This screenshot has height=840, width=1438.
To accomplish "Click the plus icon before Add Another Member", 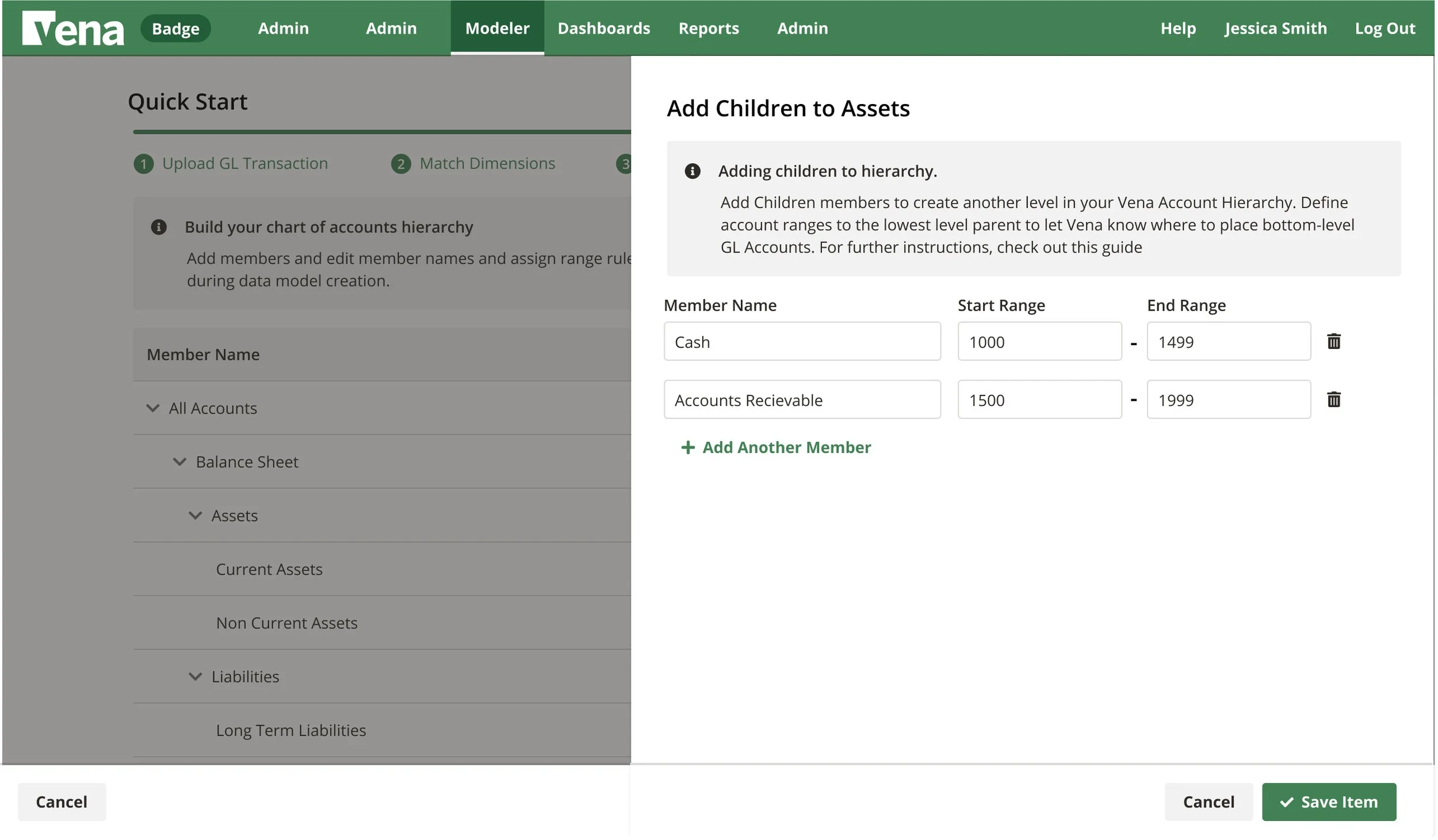I will click(x=689, y=447).
